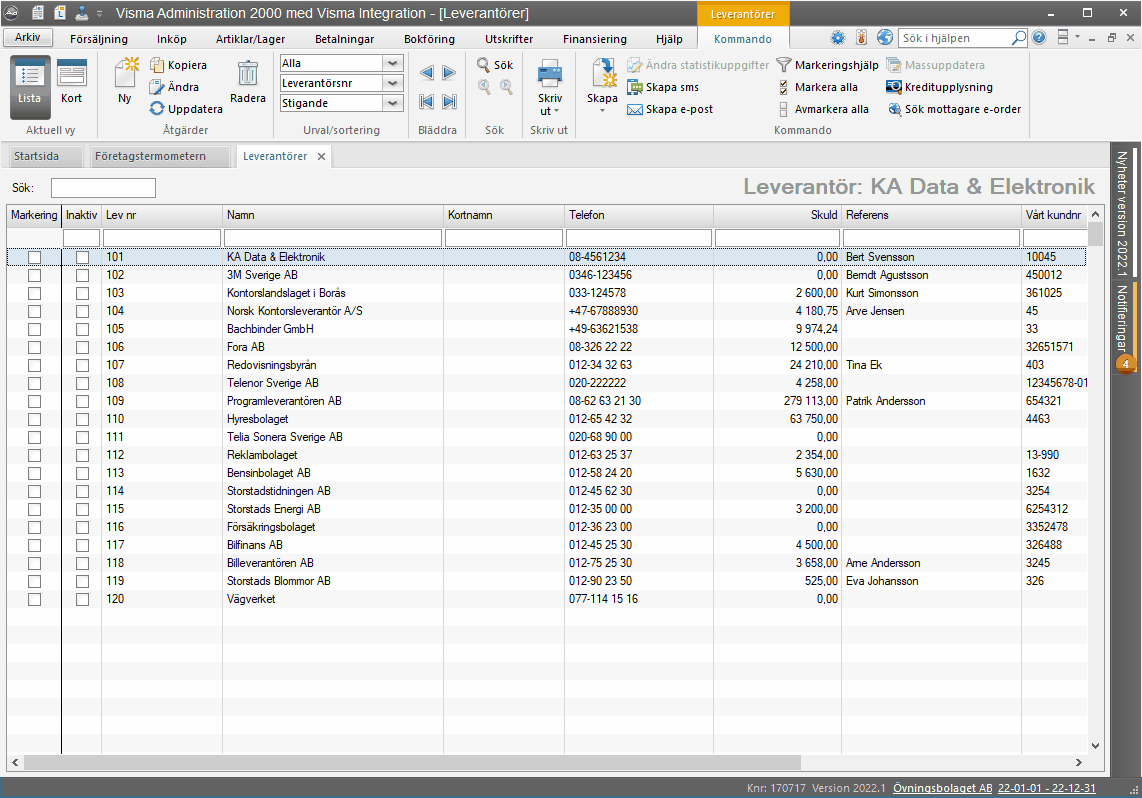The height and width of the screenshot is (798, 1142).
Task: Open Kreditupplysning
Action: coord(940,87)
